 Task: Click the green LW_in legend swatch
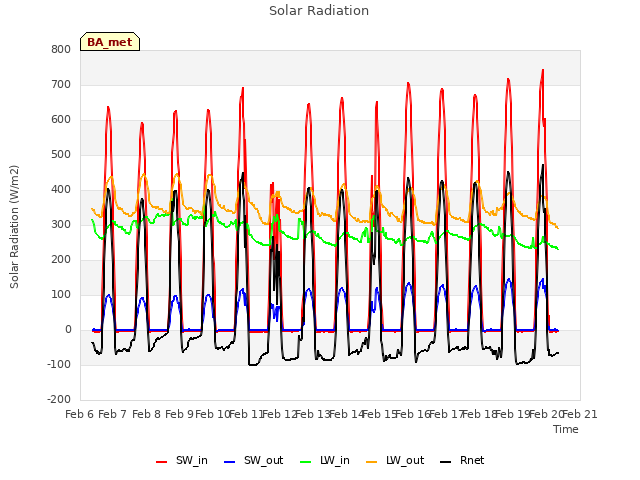(x=306, y=462)
